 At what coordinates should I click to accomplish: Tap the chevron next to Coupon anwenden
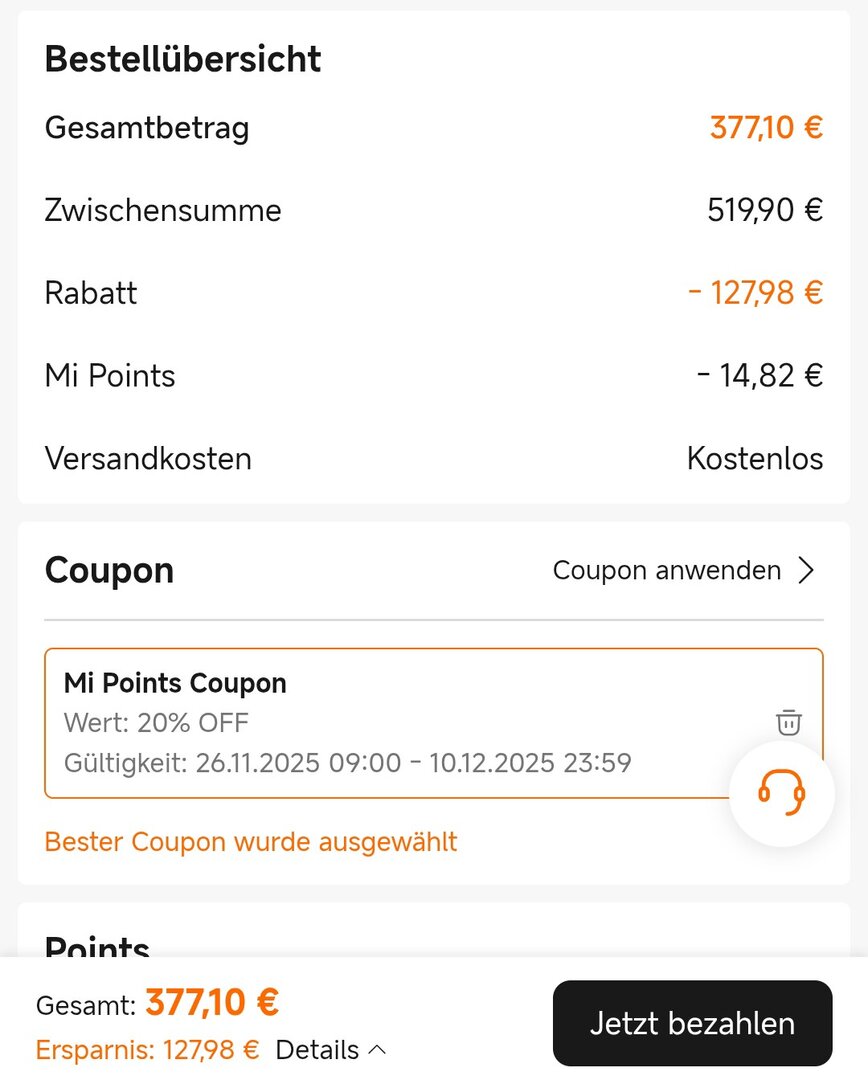[807, 570]
